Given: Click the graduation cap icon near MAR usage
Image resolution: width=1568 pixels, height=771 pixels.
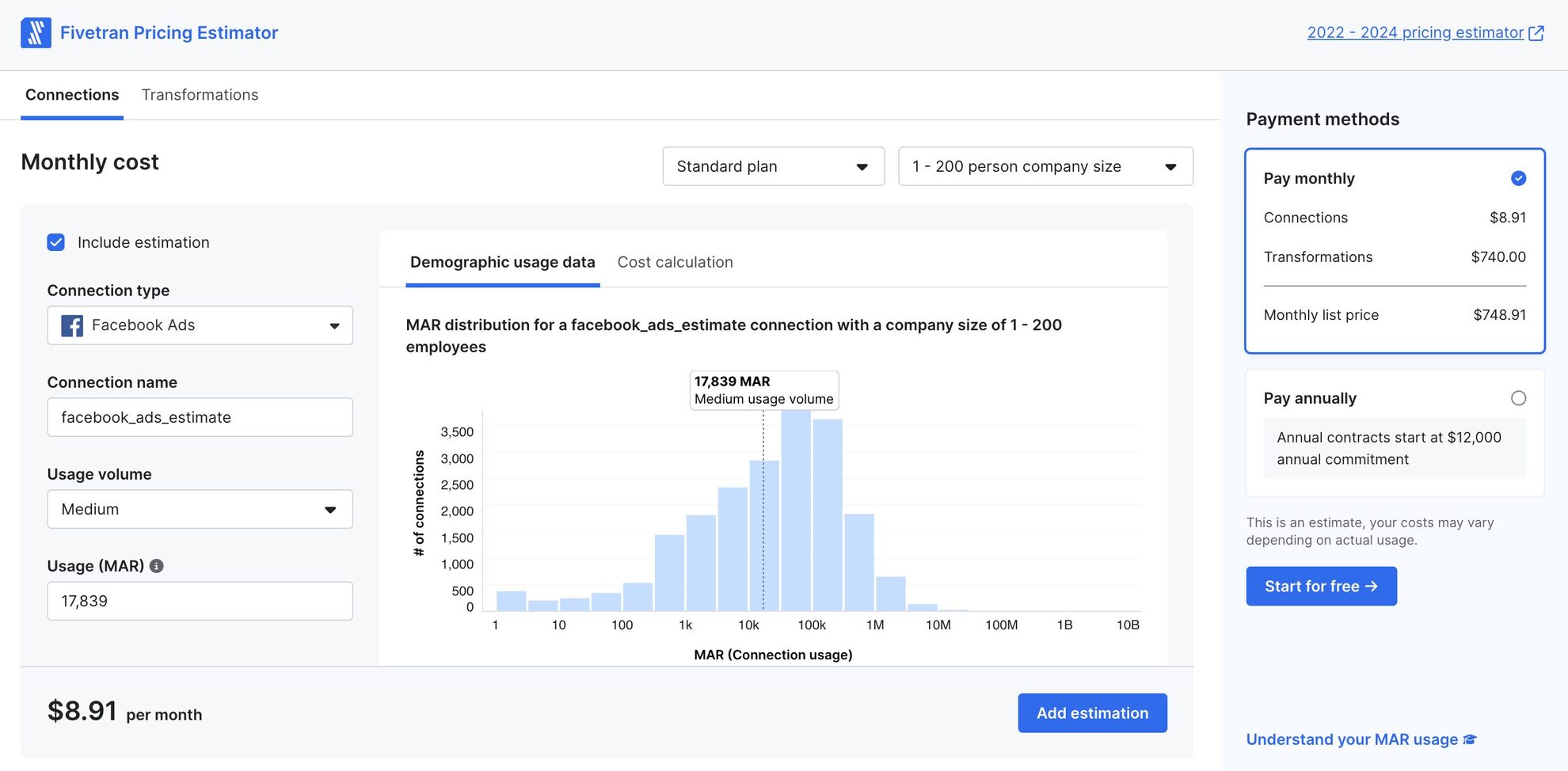Looking at the screenshot, I should pos(1471,739).
